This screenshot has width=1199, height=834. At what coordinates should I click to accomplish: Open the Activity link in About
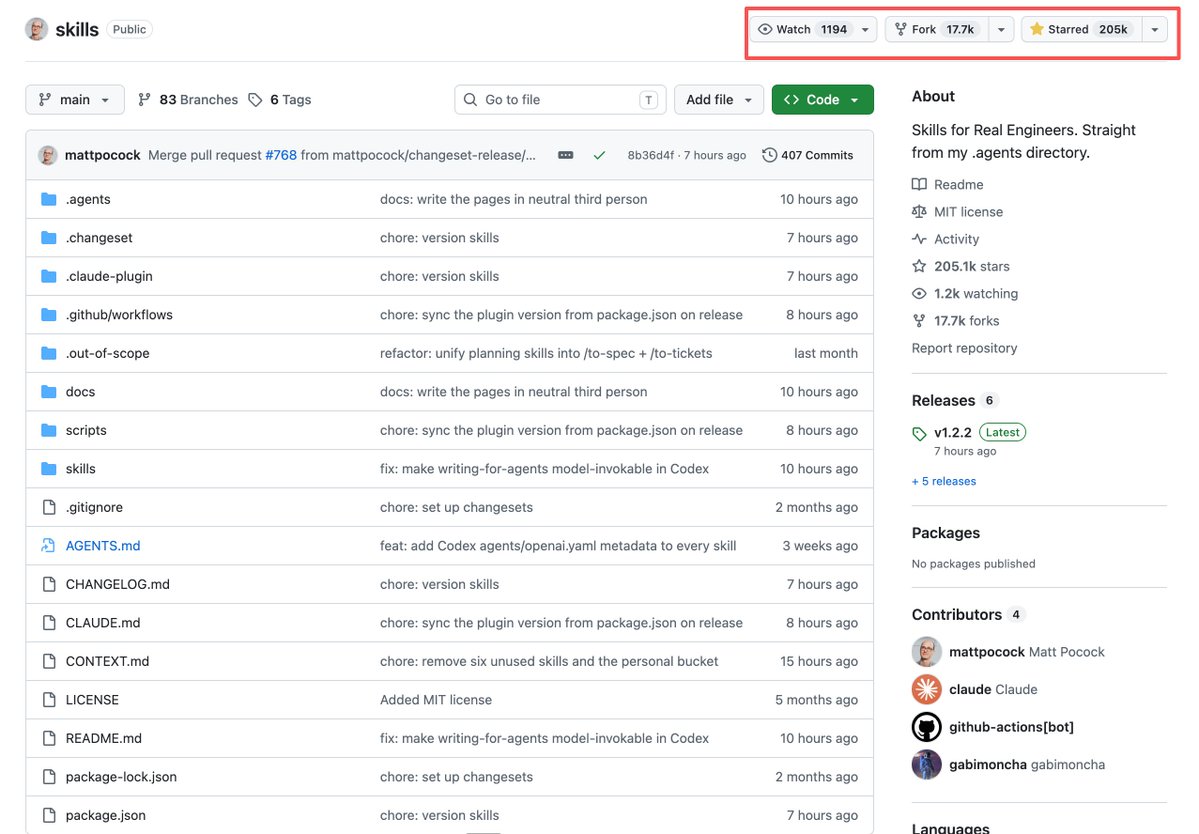pos(945,239)
